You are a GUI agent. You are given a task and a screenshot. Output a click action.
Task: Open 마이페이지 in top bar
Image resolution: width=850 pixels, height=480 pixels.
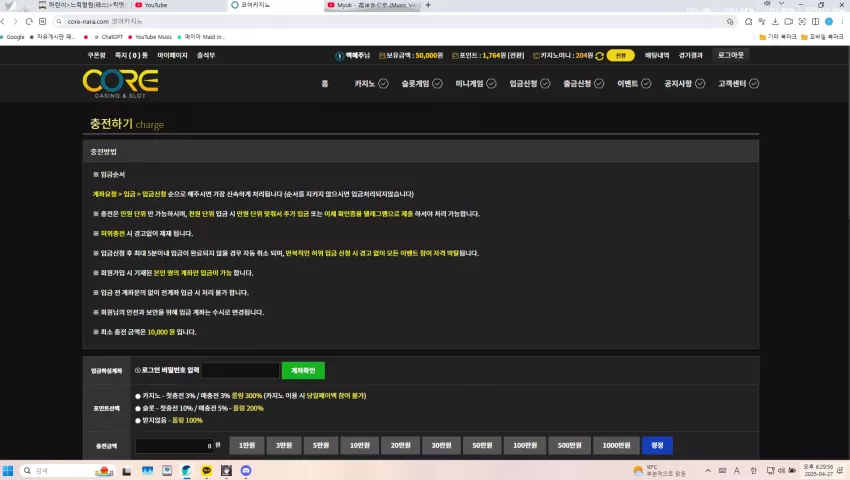point(172,55)
